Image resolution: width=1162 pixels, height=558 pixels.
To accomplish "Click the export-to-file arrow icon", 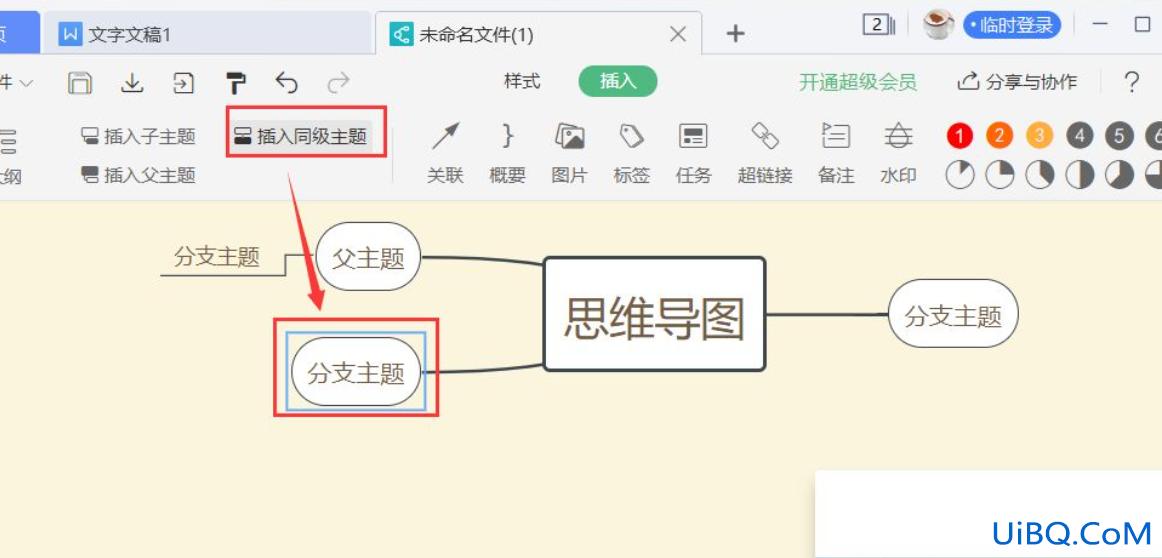I will point(183,82).
